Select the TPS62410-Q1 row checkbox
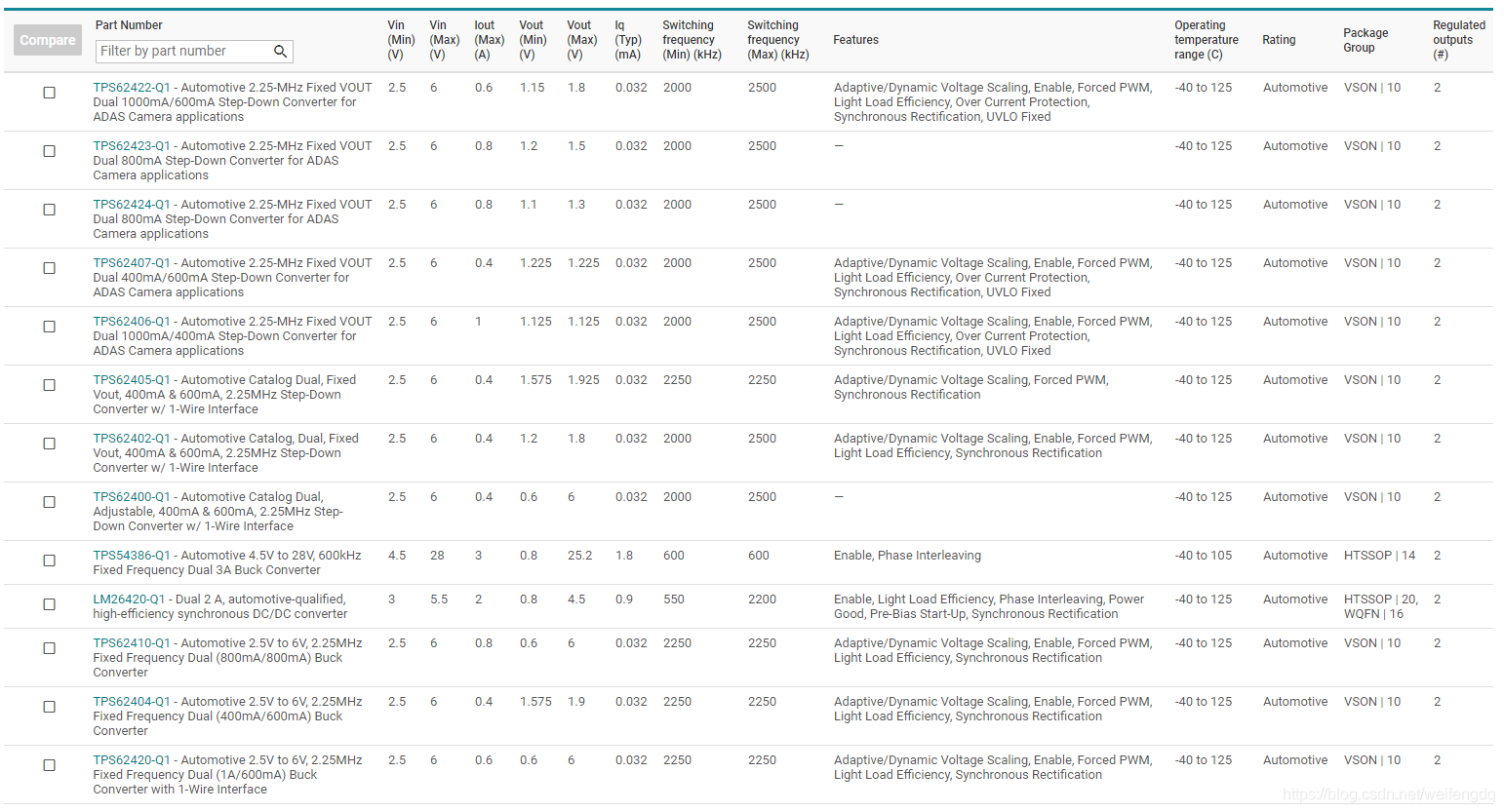The image size is (1504, 812). point(49,648)
